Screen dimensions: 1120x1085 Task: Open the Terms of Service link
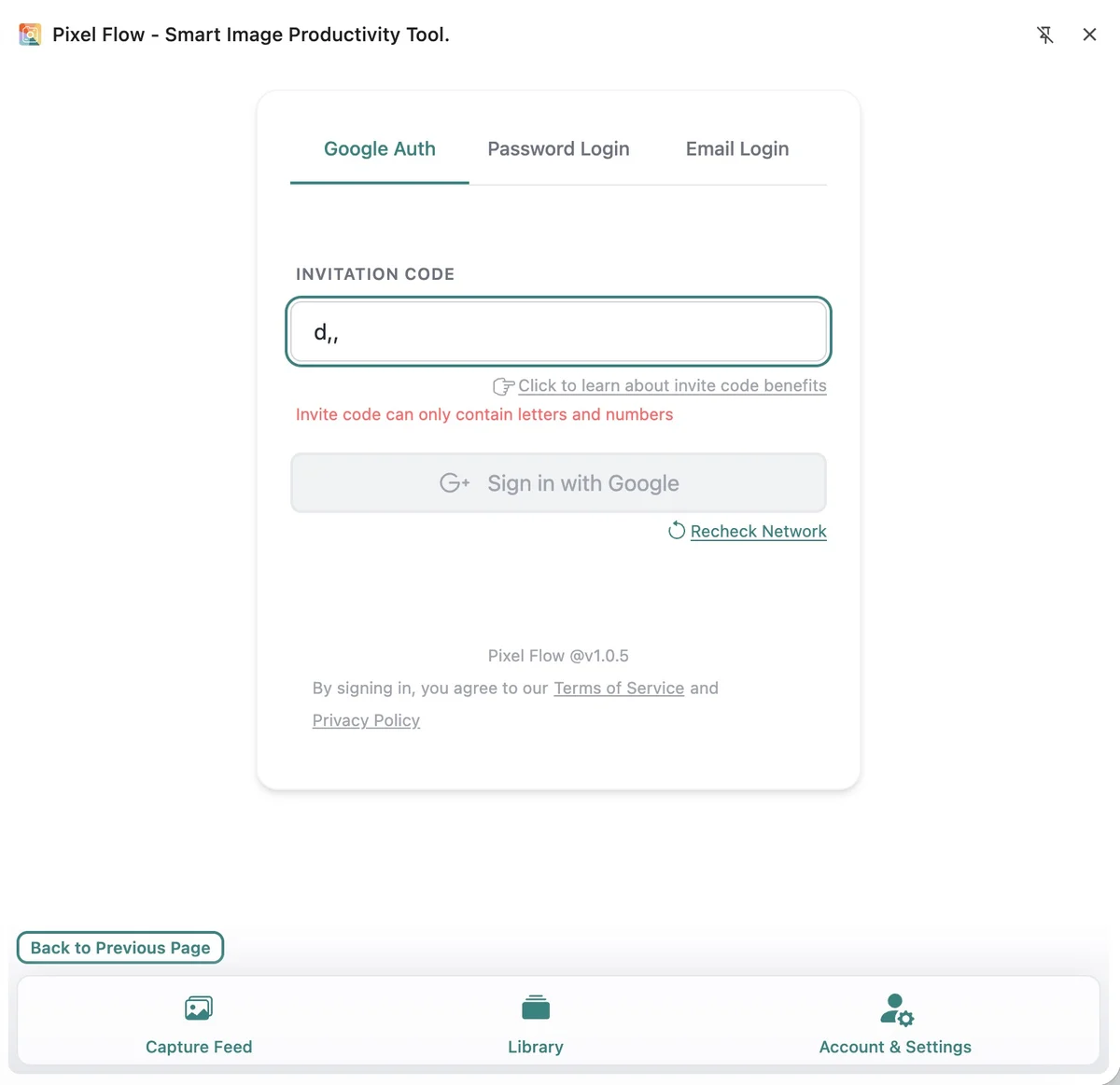pos(619,688)
